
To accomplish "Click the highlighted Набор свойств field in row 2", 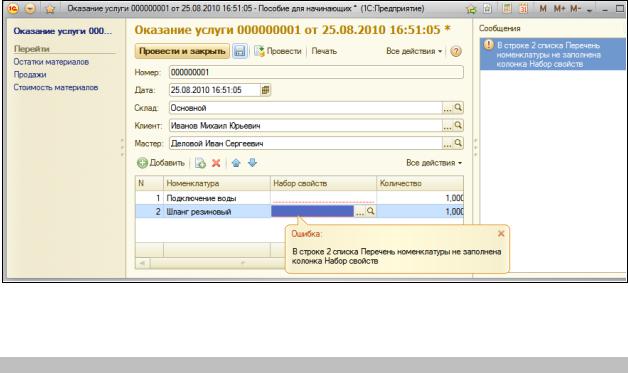I will click(x=312, y=211).
